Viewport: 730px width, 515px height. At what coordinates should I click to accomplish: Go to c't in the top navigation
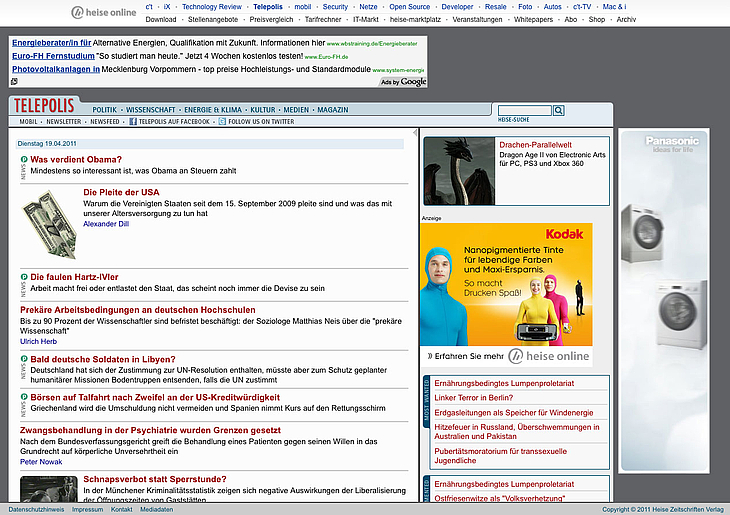coord(149,7)
